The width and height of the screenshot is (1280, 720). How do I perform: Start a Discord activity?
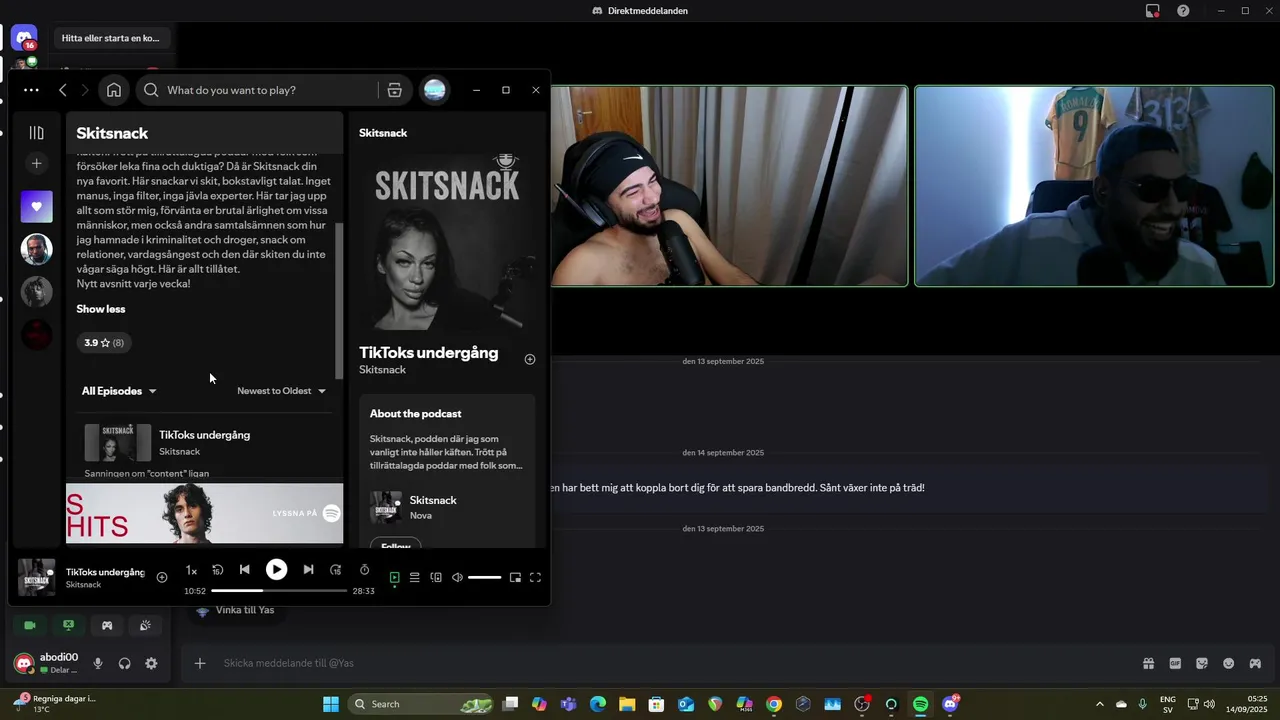(107, 625)
